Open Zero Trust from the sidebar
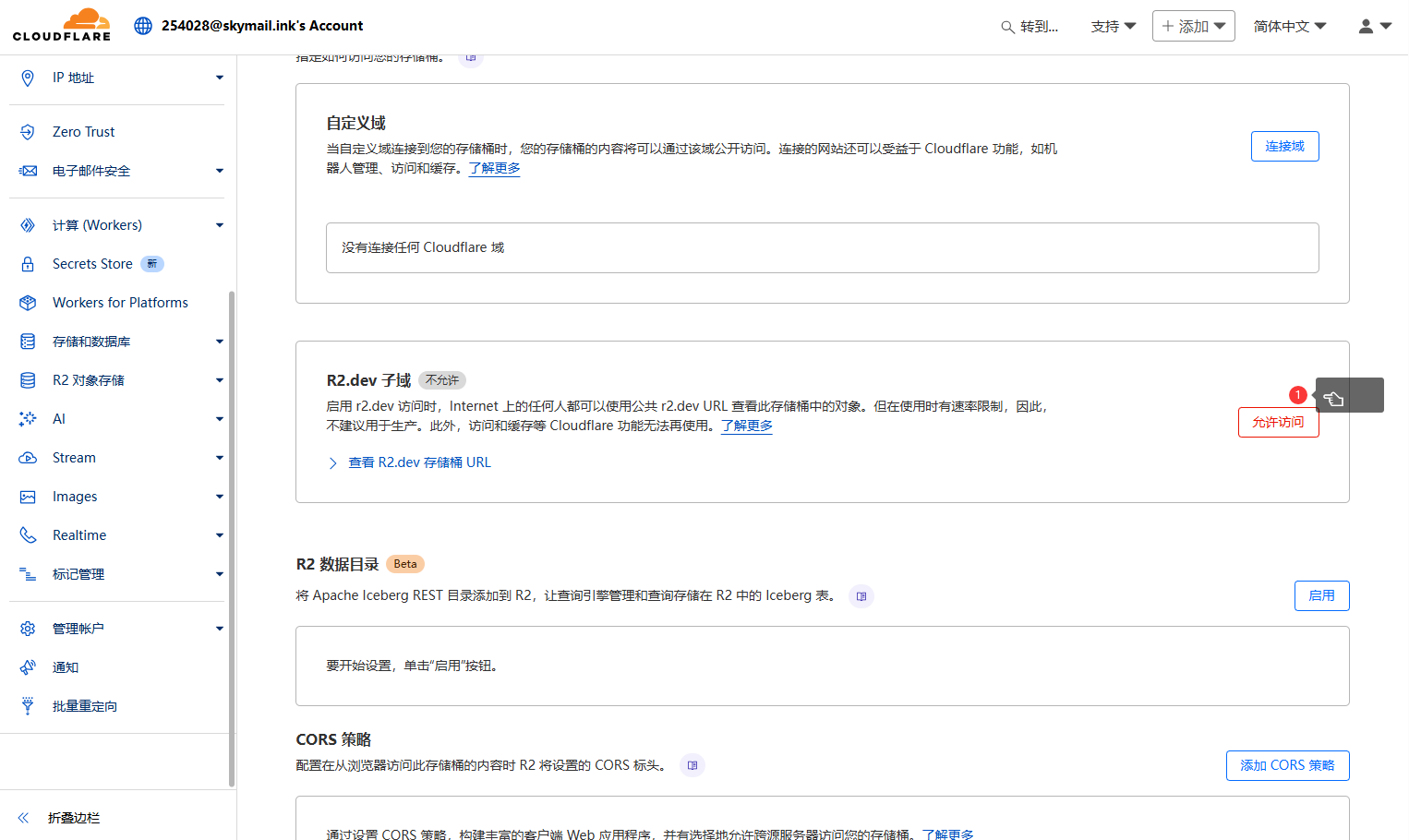The image size is (1409, 840). (x=83, y=132)
